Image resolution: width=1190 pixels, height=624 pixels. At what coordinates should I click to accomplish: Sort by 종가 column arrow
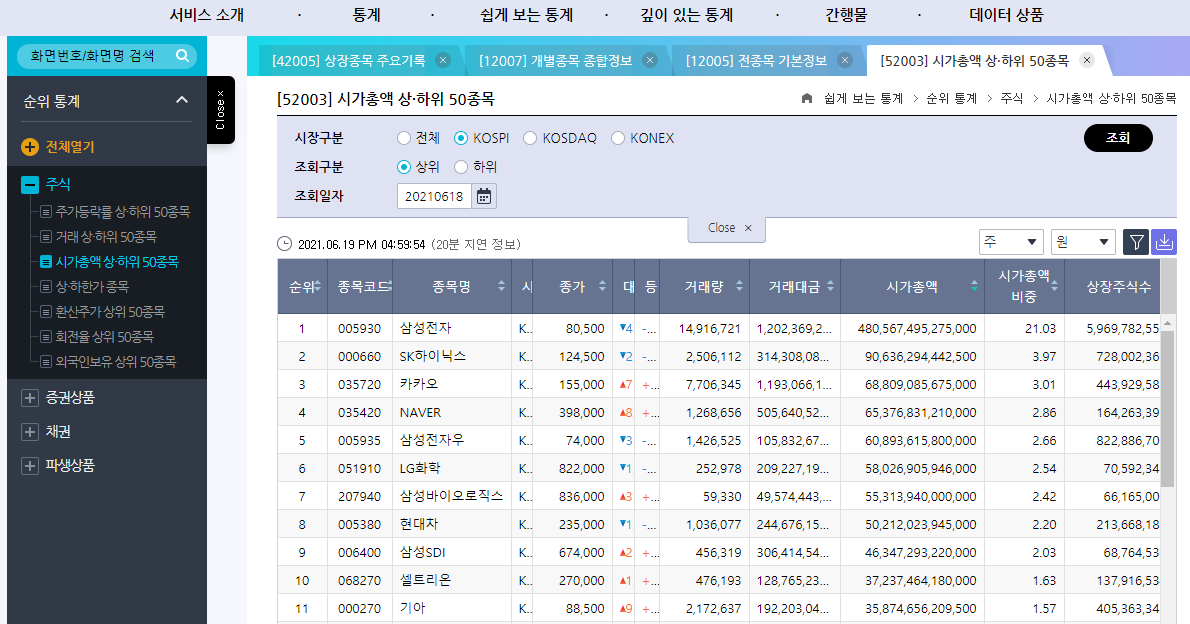(602, 286)
